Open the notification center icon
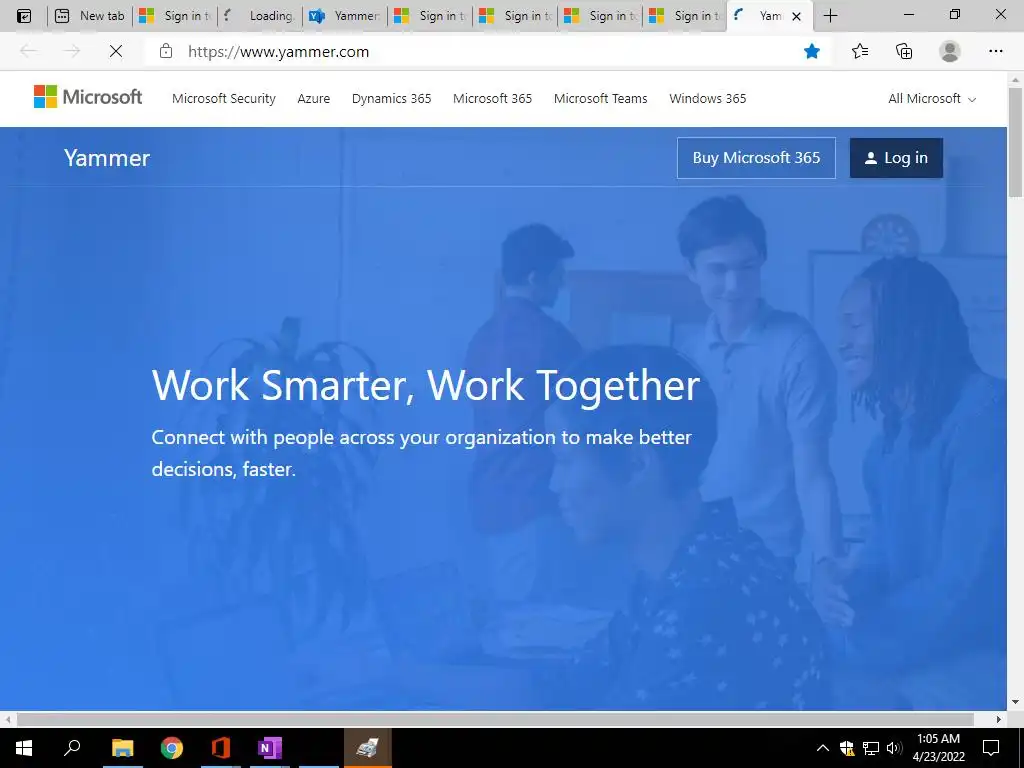 pos(991,748)
